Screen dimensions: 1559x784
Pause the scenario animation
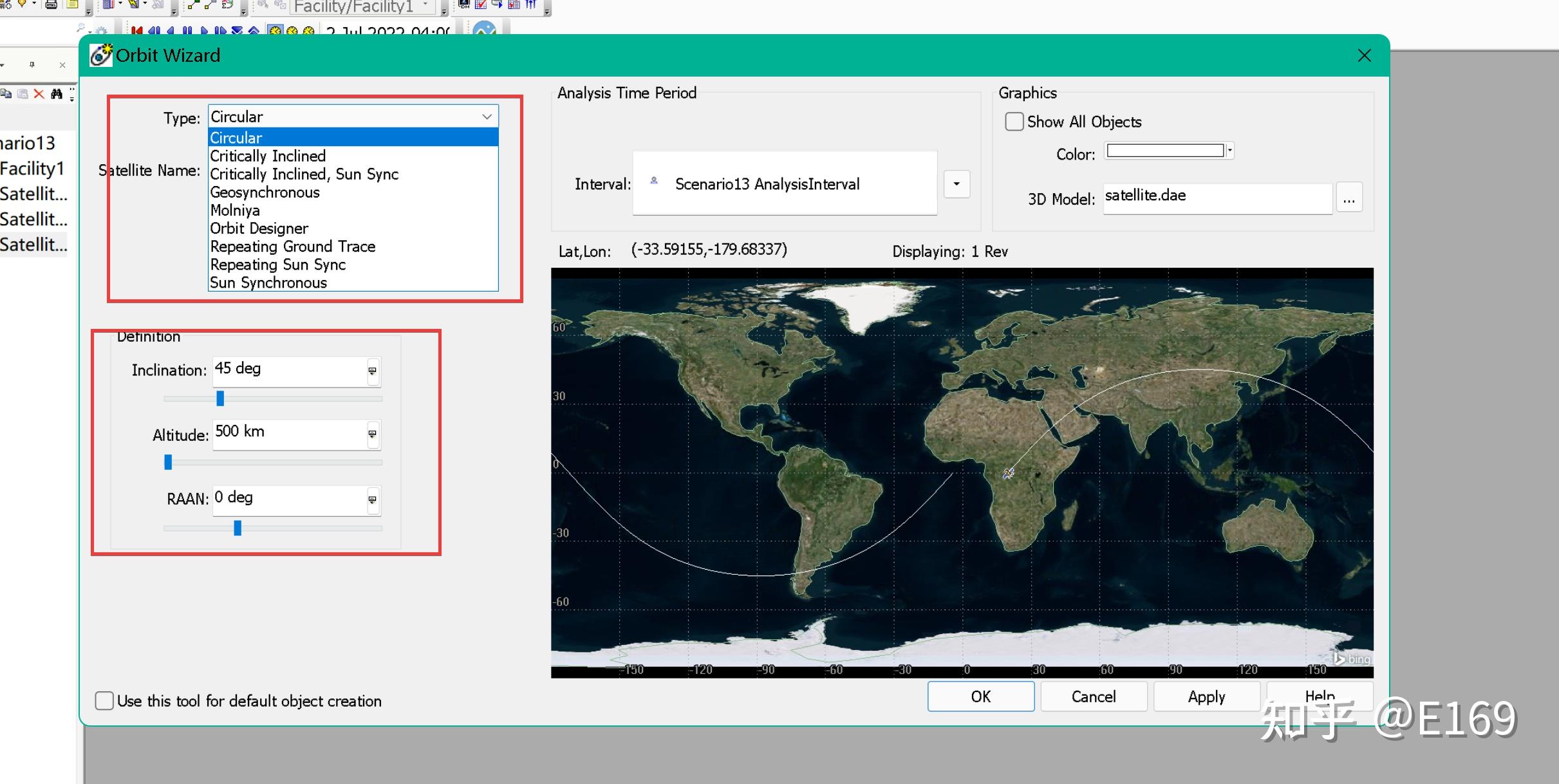tap(187, 30)
